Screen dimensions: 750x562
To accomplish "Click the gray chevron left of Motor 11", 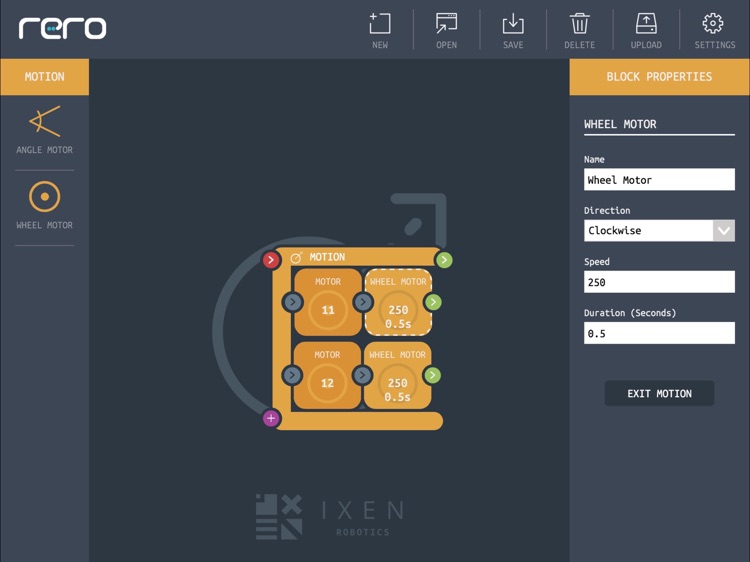I will pos(292,302).
